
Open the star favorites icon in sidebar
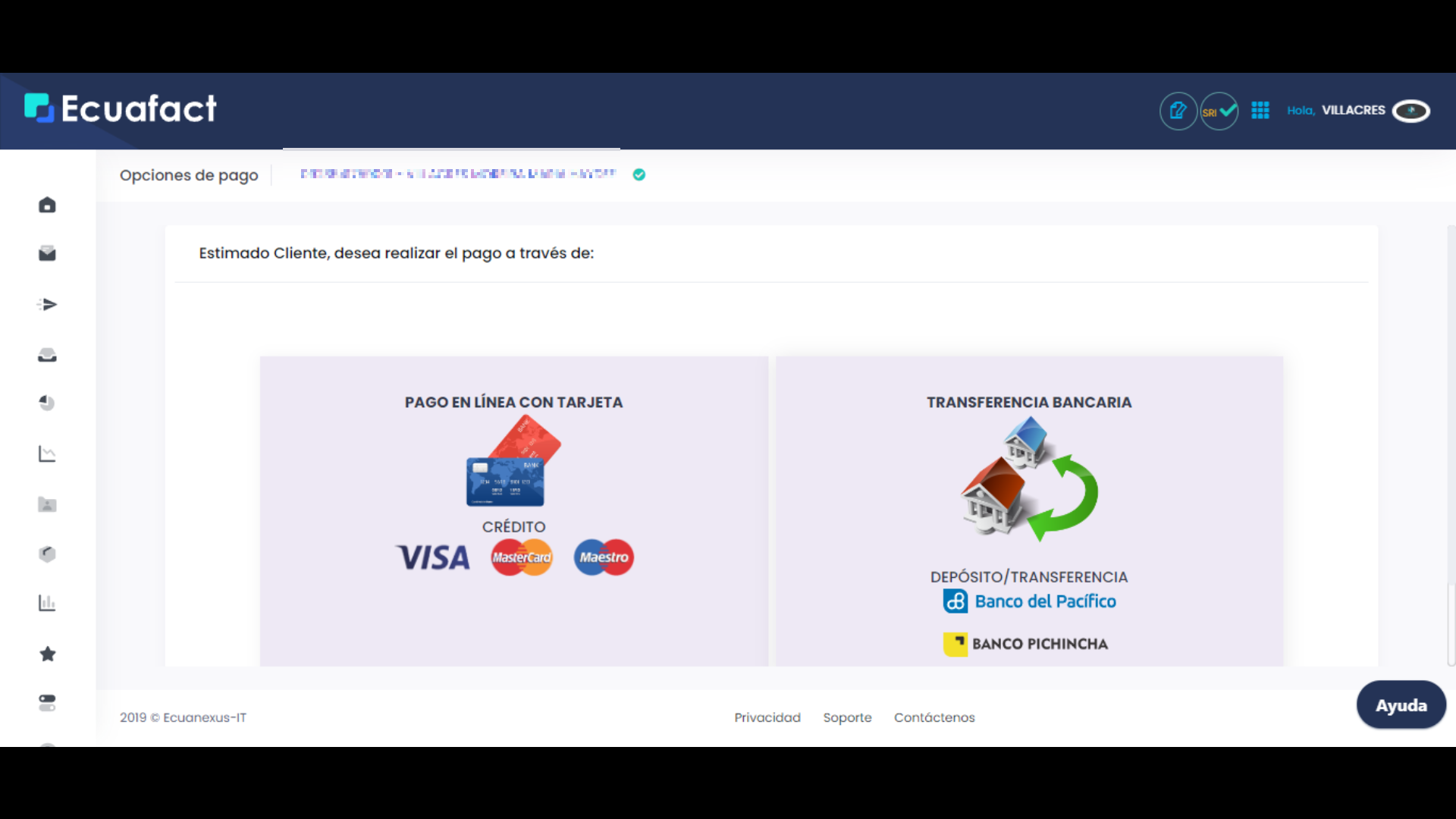[x=47, y=654]
